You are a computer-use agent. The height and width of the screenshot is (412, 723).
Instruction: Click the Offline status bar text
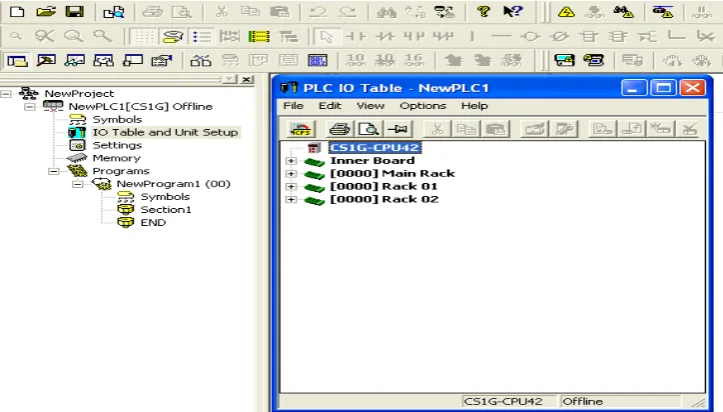582,401
